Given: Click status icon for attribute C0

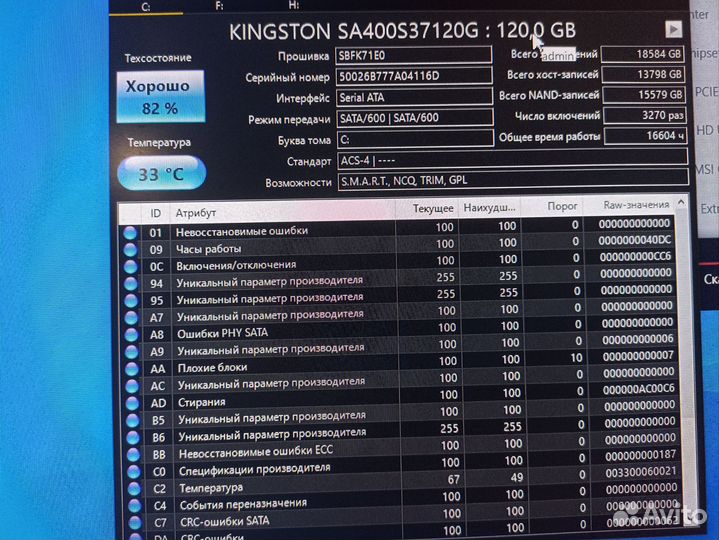Looking at the screenshot, I should 134,472.
